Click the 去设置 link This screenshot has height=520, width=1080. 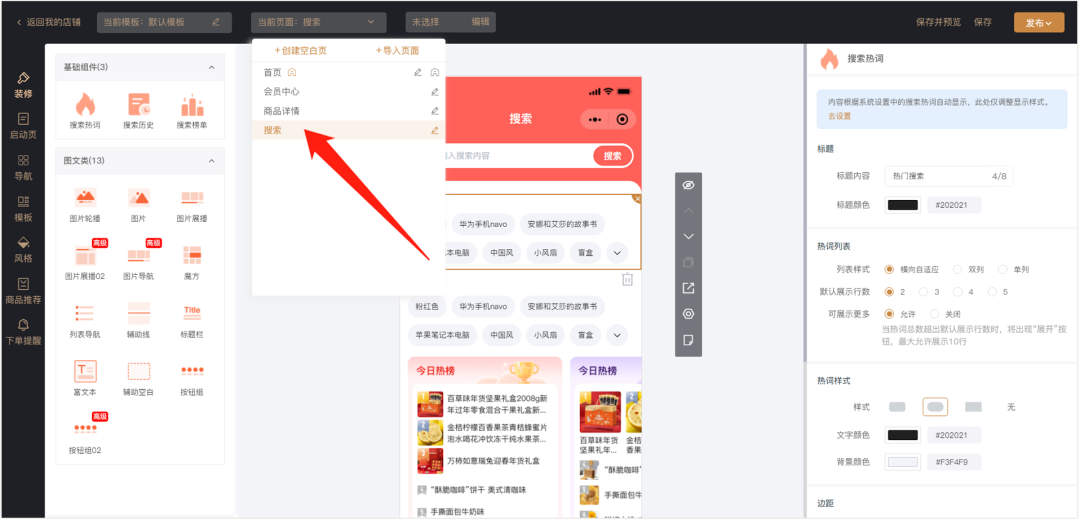839,116
